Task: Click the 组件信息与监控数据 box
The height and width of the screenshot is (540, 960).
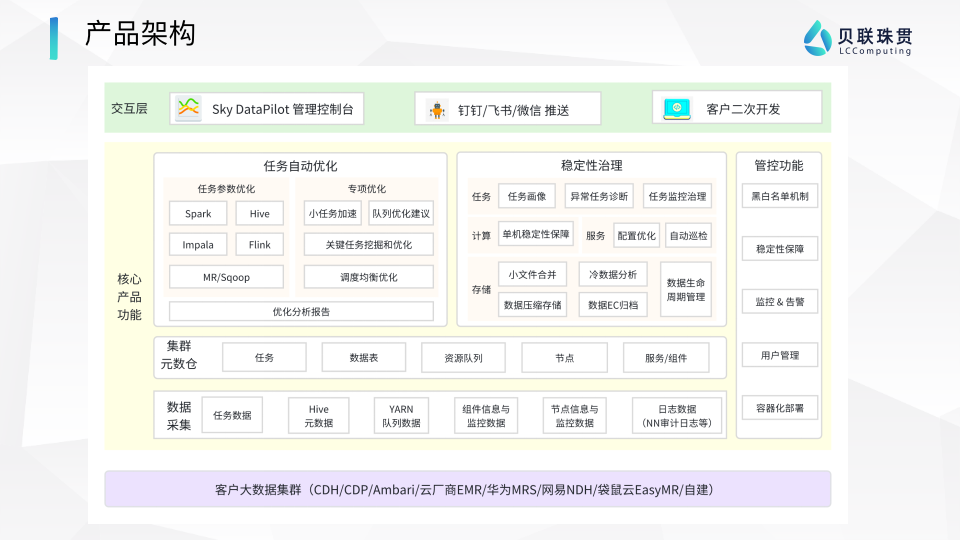Action: pos(486,416)
